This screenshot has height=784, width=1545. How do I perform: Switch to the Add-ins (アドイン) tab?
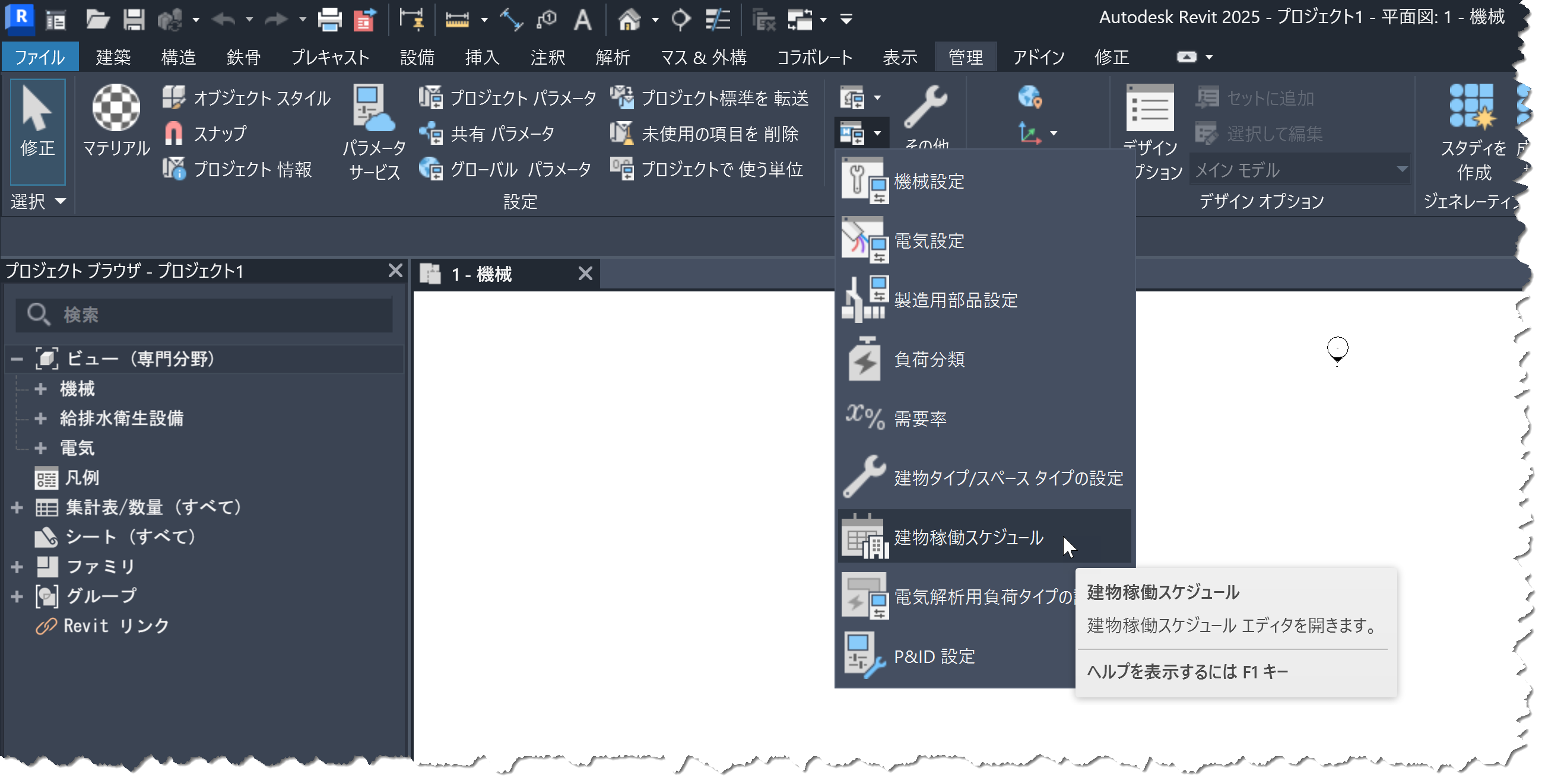tap(1039, 57)
